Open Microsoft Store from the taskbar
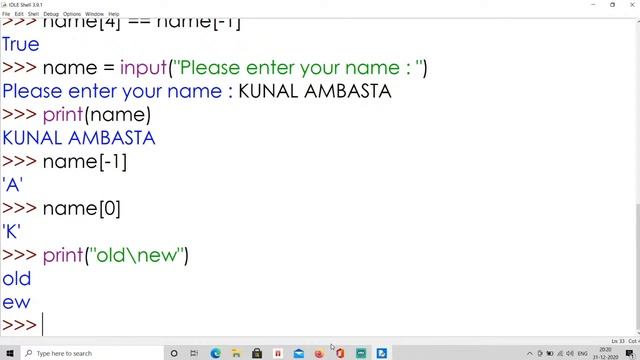 [x=257, y=353]
